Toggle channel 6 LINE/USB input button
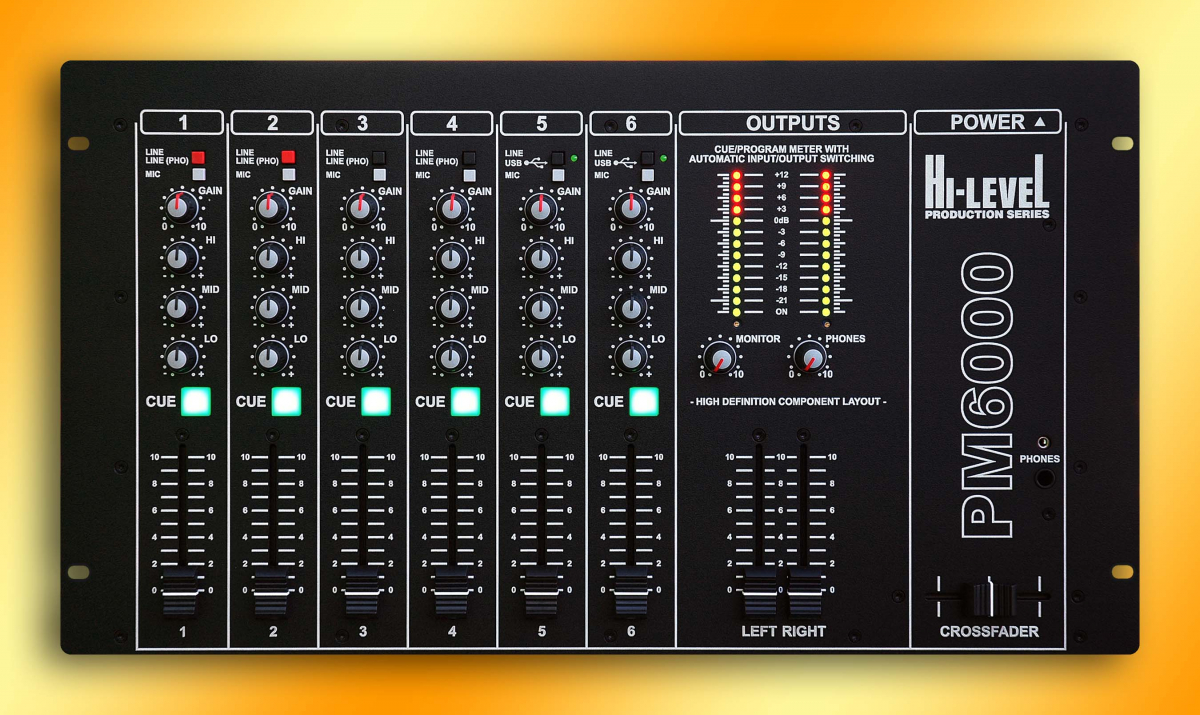Viewport: 1200px width, 715px height. tap(648, 157)
